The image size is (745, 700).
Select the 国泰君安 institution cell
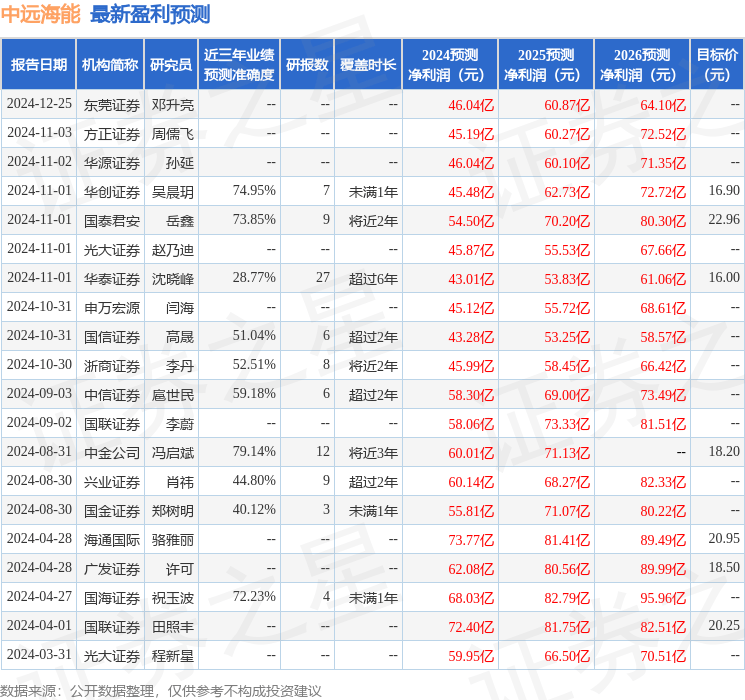coord(112,221)
